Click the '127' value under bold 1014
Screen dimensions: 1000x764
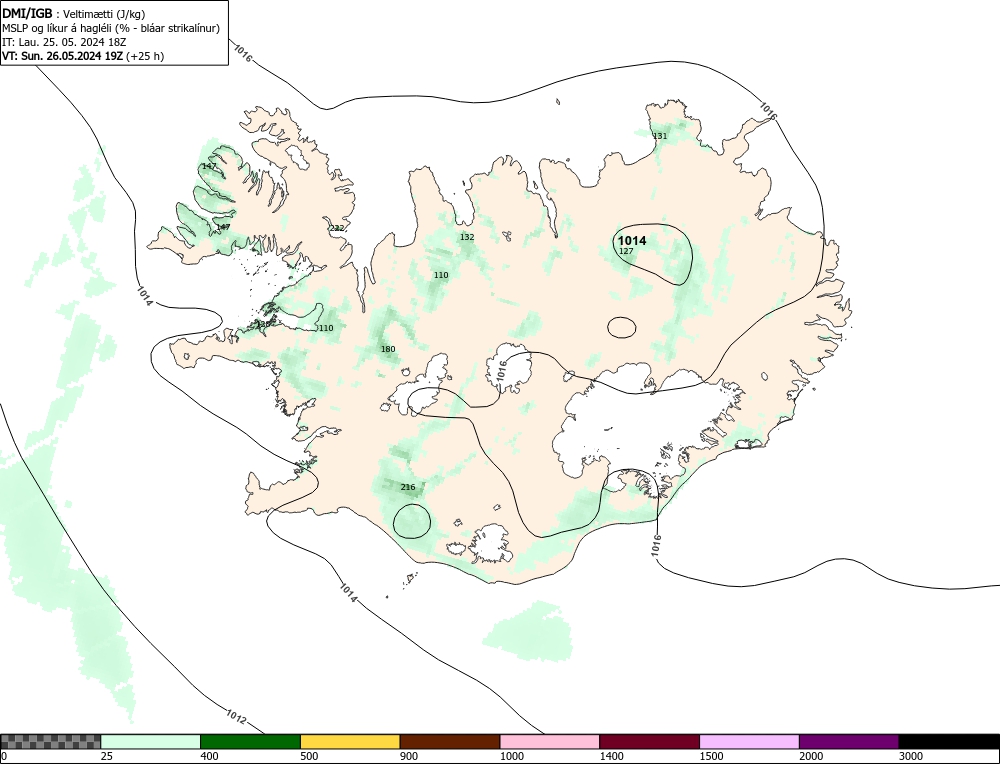pyautogui.click(x=626, y=251)
